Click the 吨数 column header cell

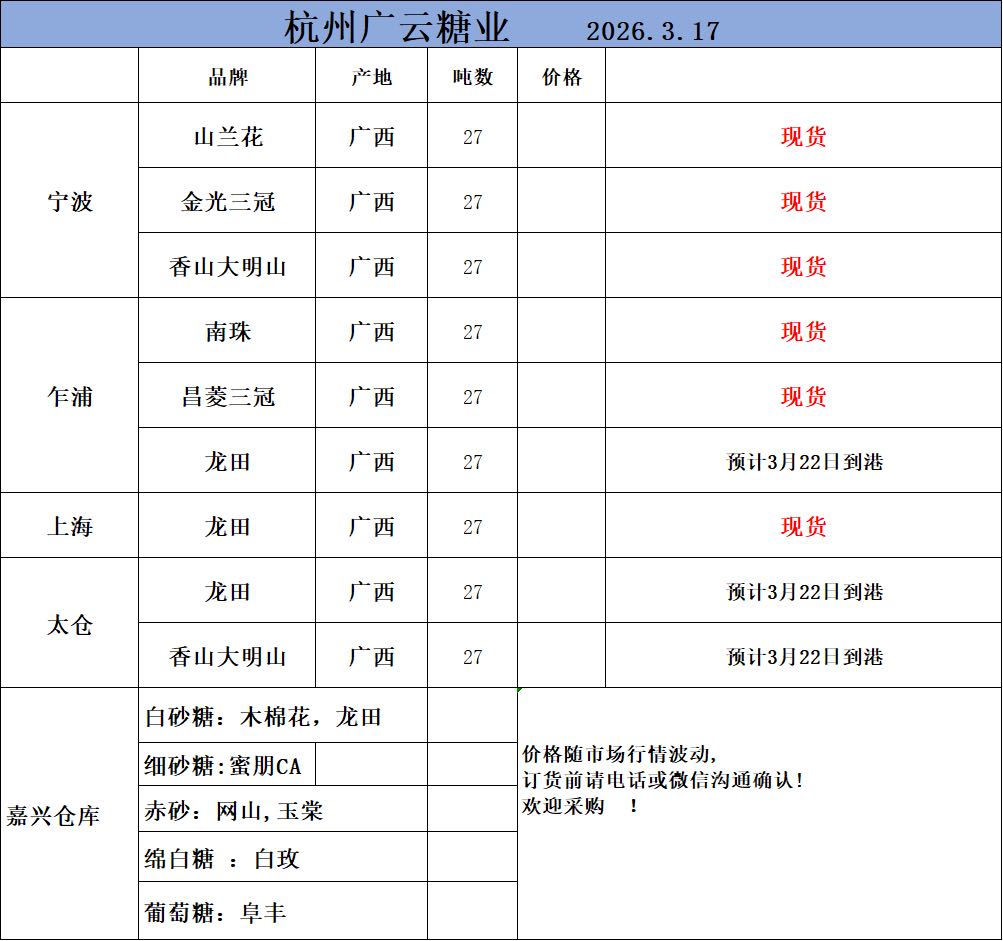click(472, 77)
